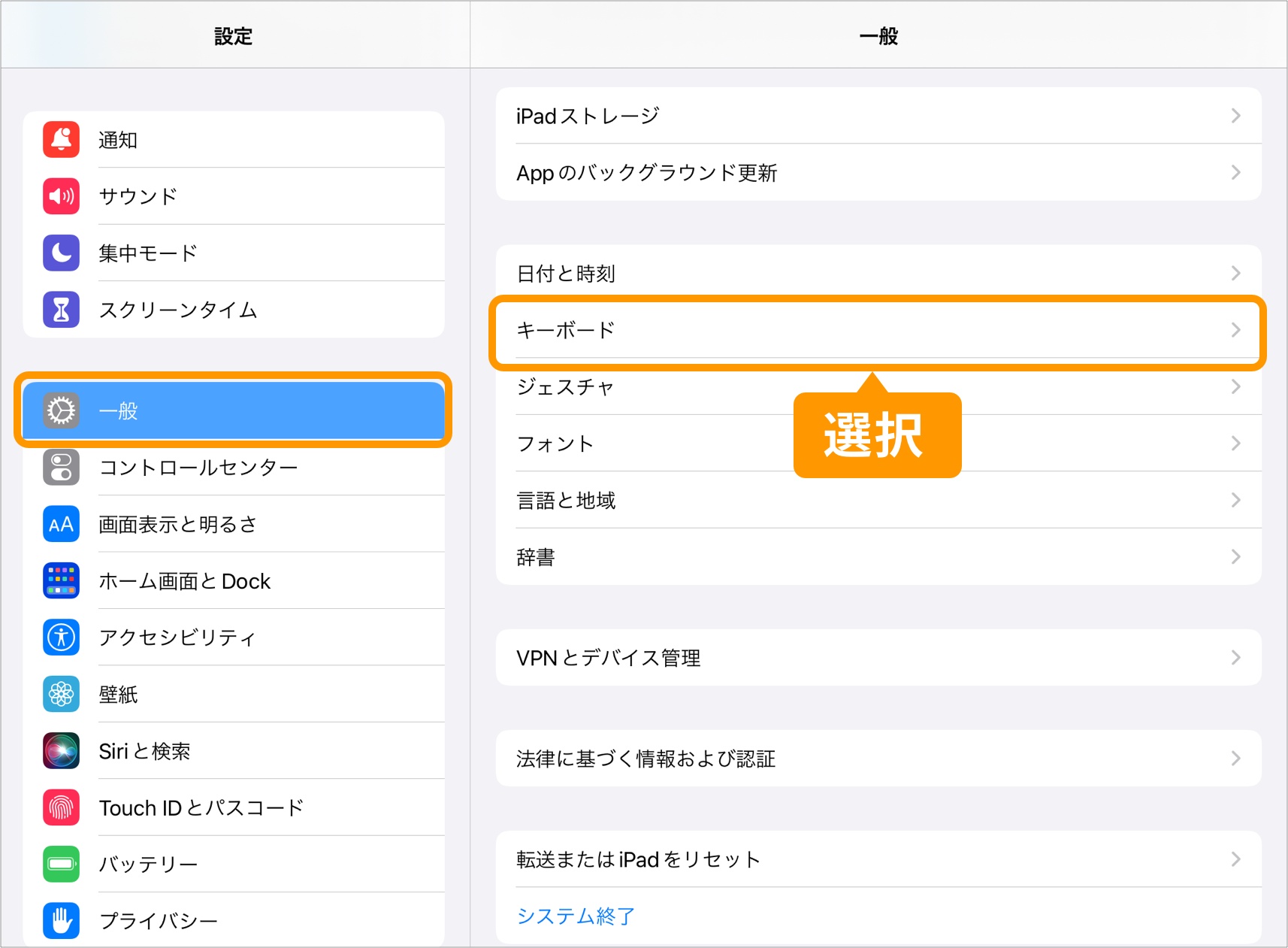Viewport: 1288px width, 948px height.
Task: Select the アクセシビリティ accessibility icon
Action: coord(61,637)
